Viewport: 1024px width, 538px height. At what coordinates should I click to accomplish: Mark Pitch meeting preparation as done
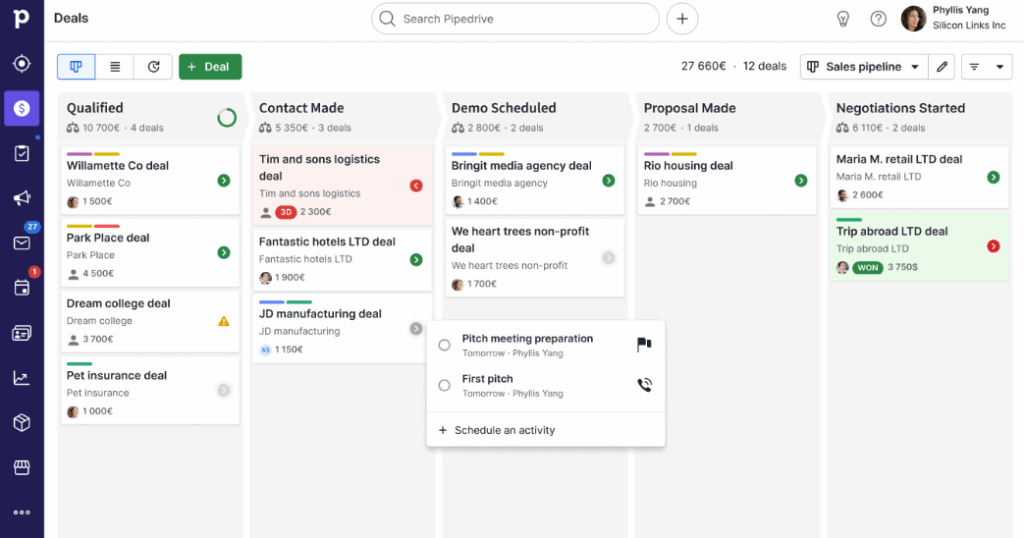(x=445, y=345)
